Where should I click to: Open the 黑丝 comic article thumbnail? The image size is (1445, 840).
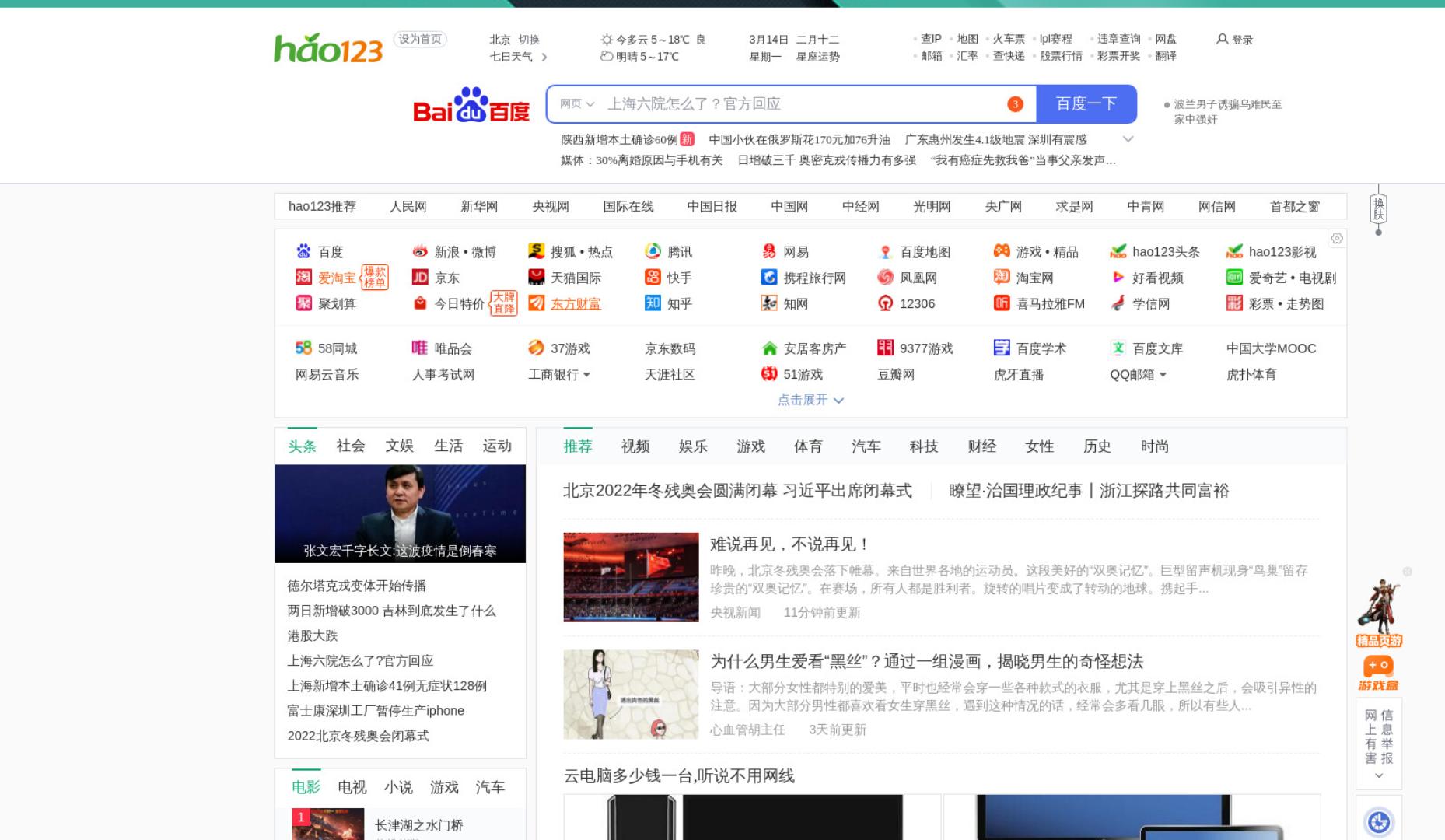(x=631, y=695)
